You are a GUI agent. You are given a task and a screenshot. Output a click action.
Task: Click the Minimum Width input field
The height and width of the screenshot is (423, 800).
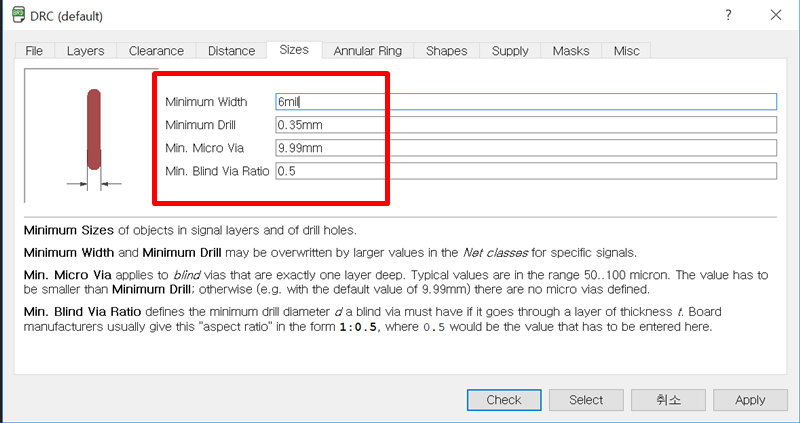pyautogui.click(x=526, y=101)
